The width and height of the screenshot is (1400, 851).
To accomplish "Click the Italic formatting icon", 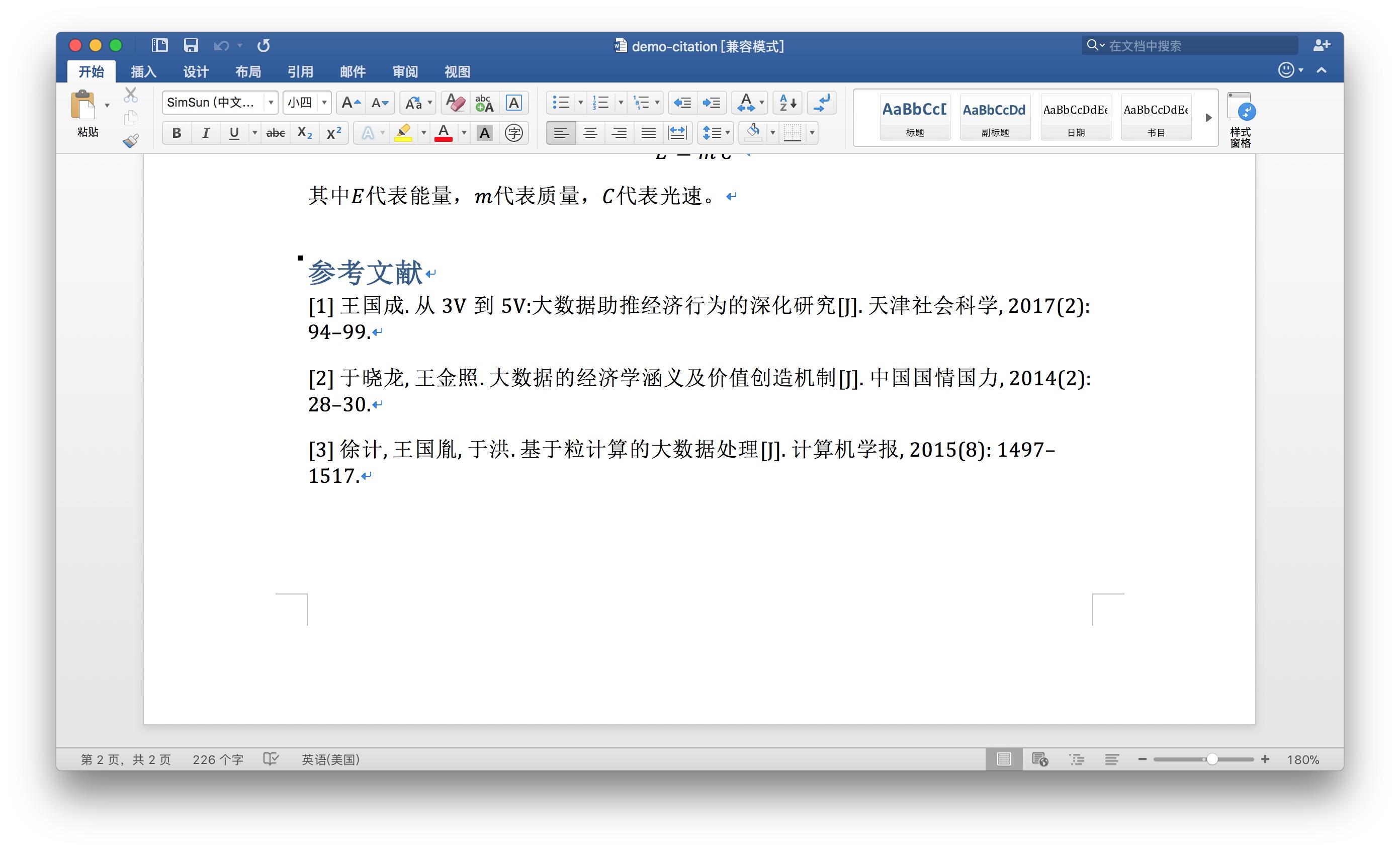I will (x=204, y=134).
